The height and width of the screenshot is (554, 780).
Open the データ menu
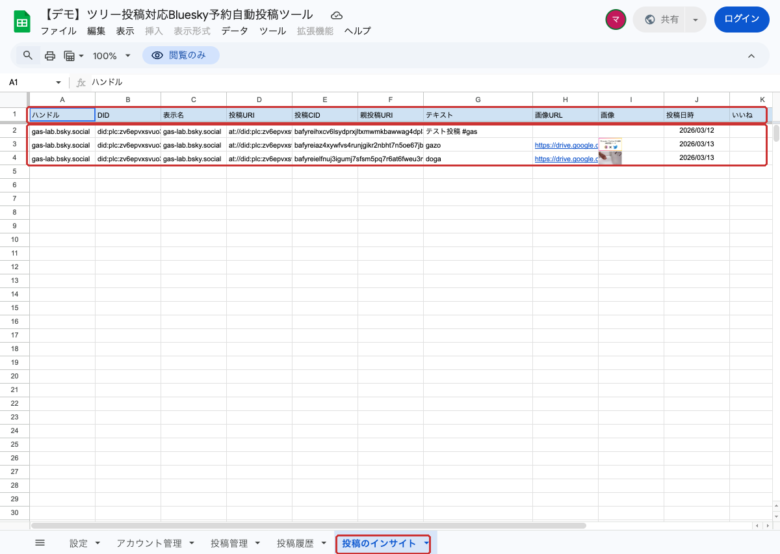[x=234, y=31]
